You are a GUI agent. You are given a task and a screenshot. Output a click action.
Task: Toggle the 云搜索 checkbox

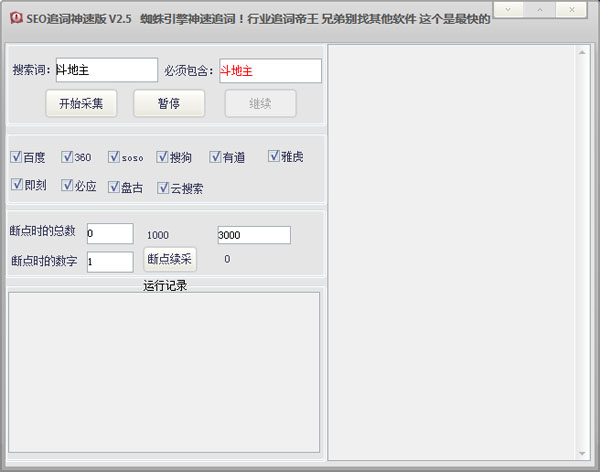pos(163,188)
